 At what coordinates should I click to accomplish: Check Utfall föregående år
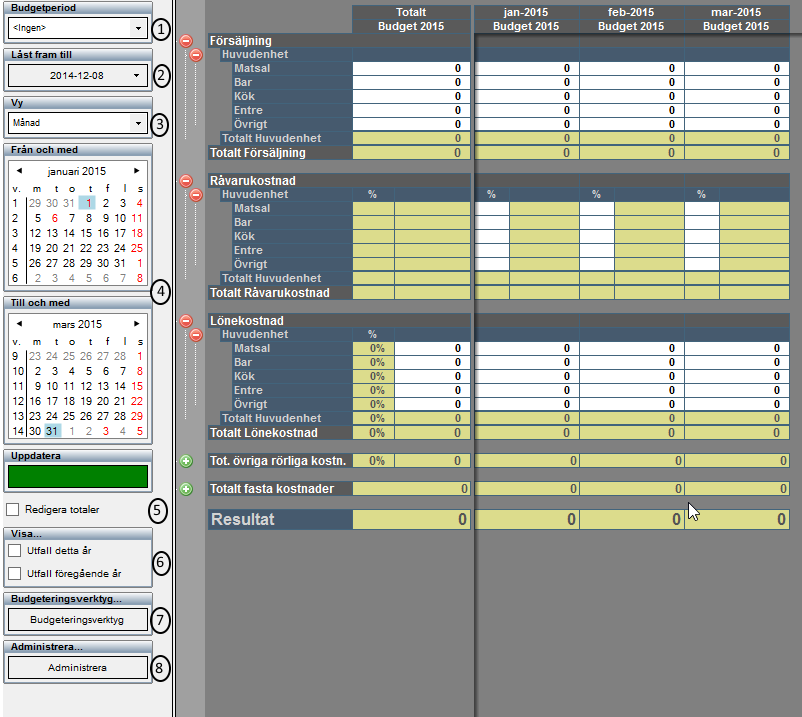(x=15, y=573)
